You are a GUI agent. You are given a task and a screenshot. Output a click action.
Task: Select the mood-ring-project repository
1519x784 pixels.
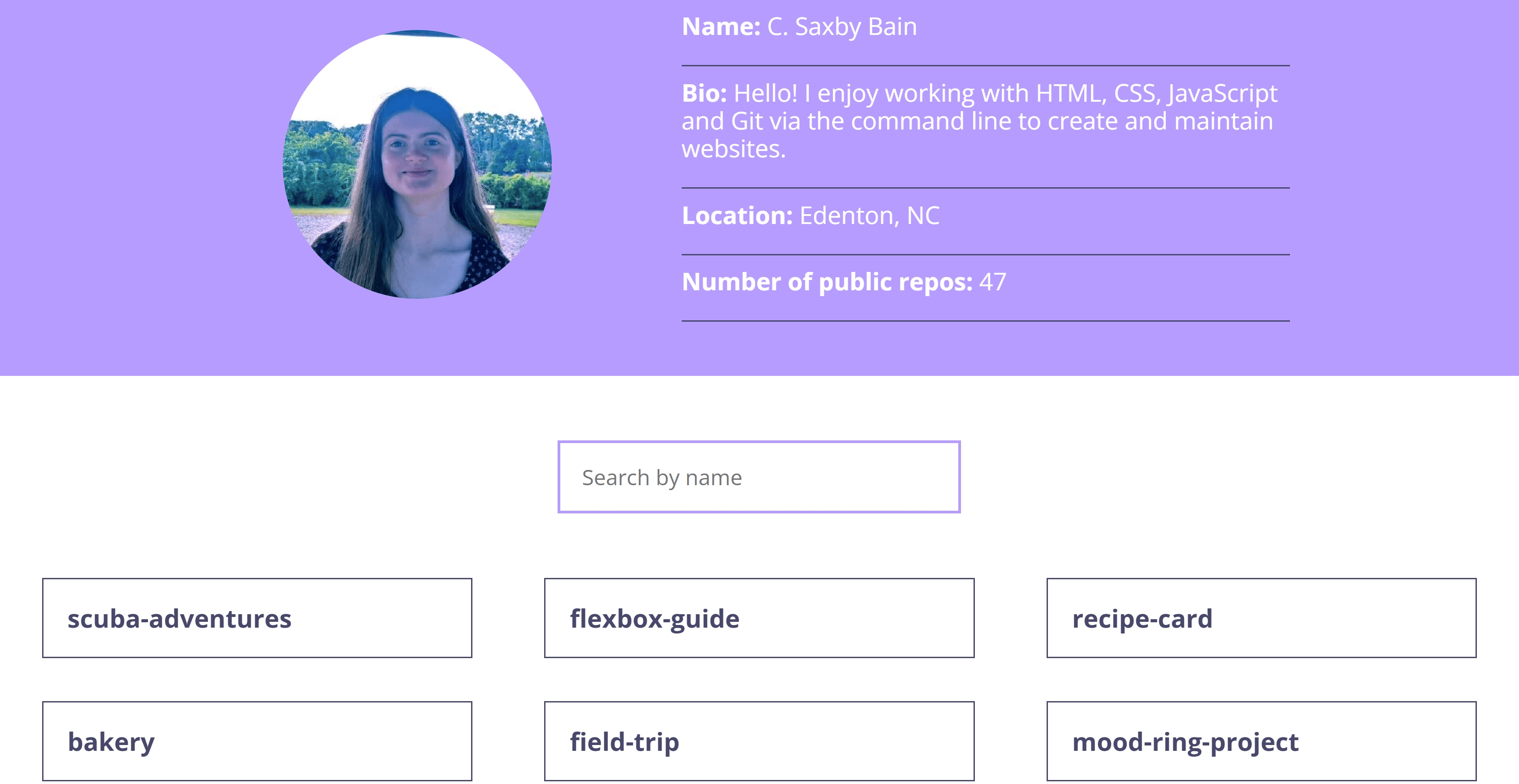click(1261, 741)
